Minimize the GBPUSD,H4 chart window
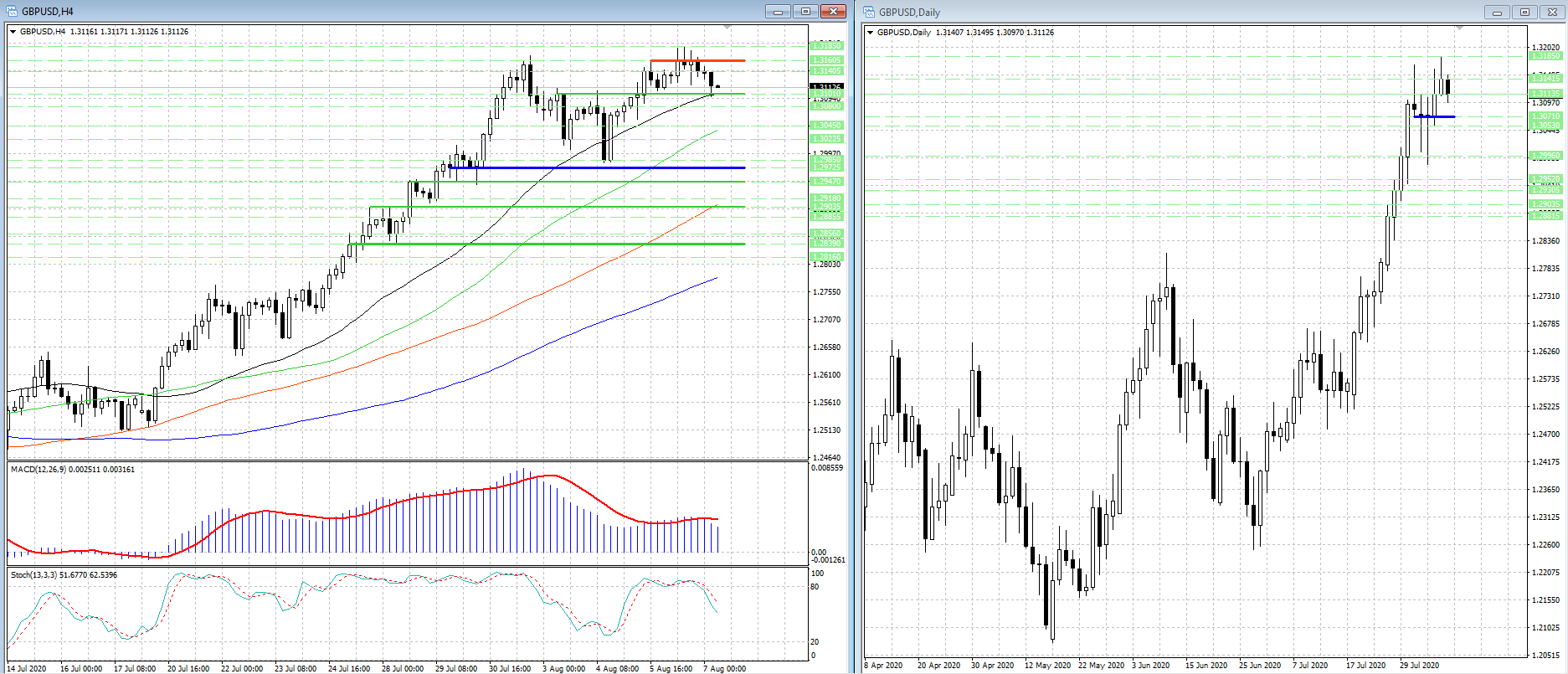This screenshot has width=1568, height=674. tap(778, 12)
